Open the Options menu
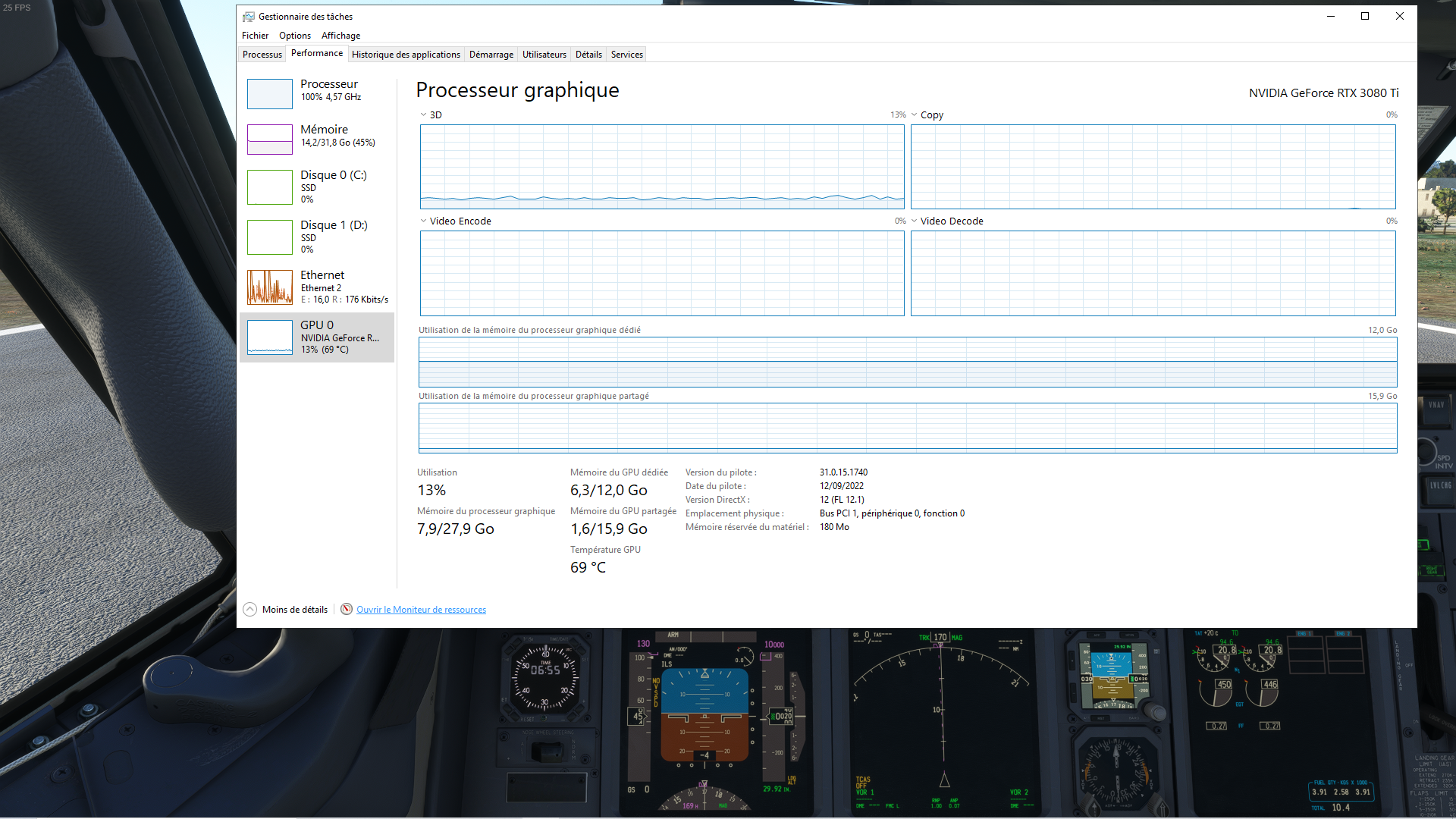Image resolution: width=1456 pixels, height=819 pixels. (294, 36)
